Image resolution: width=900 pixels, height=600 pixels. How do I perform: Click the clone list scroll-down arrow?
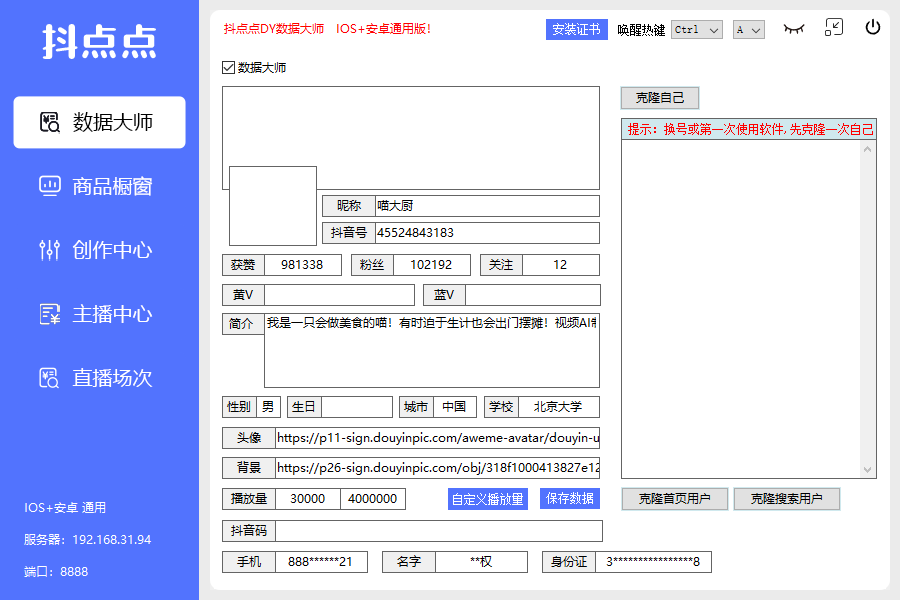(x=867, y=470)
